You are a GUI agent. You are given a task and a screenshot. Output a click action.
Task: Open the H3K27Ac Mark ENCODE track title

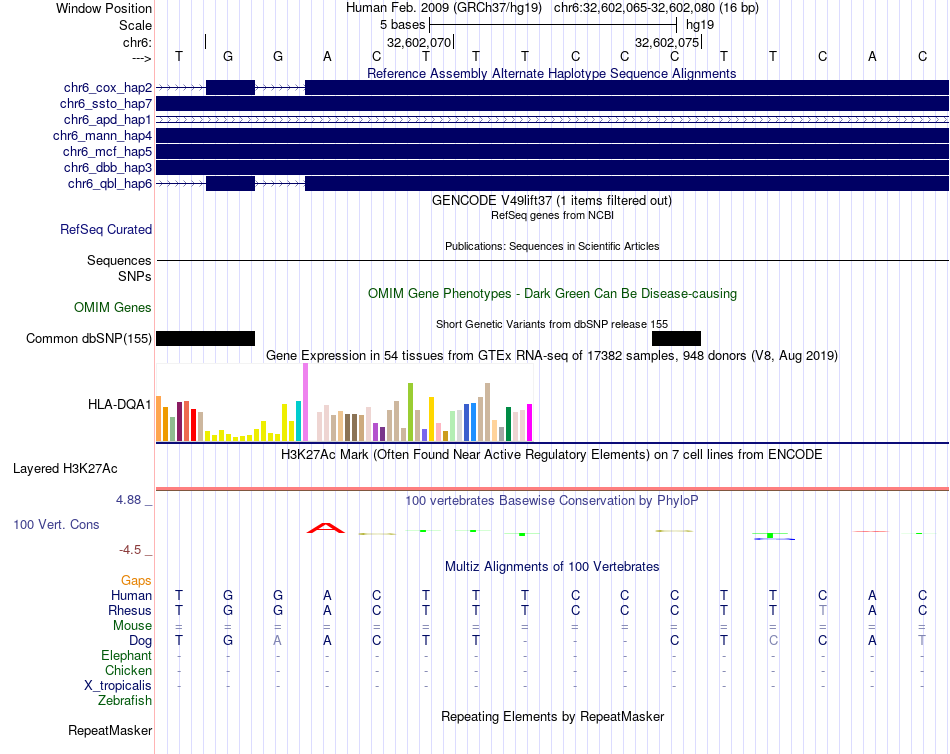[x=551, y=455]
